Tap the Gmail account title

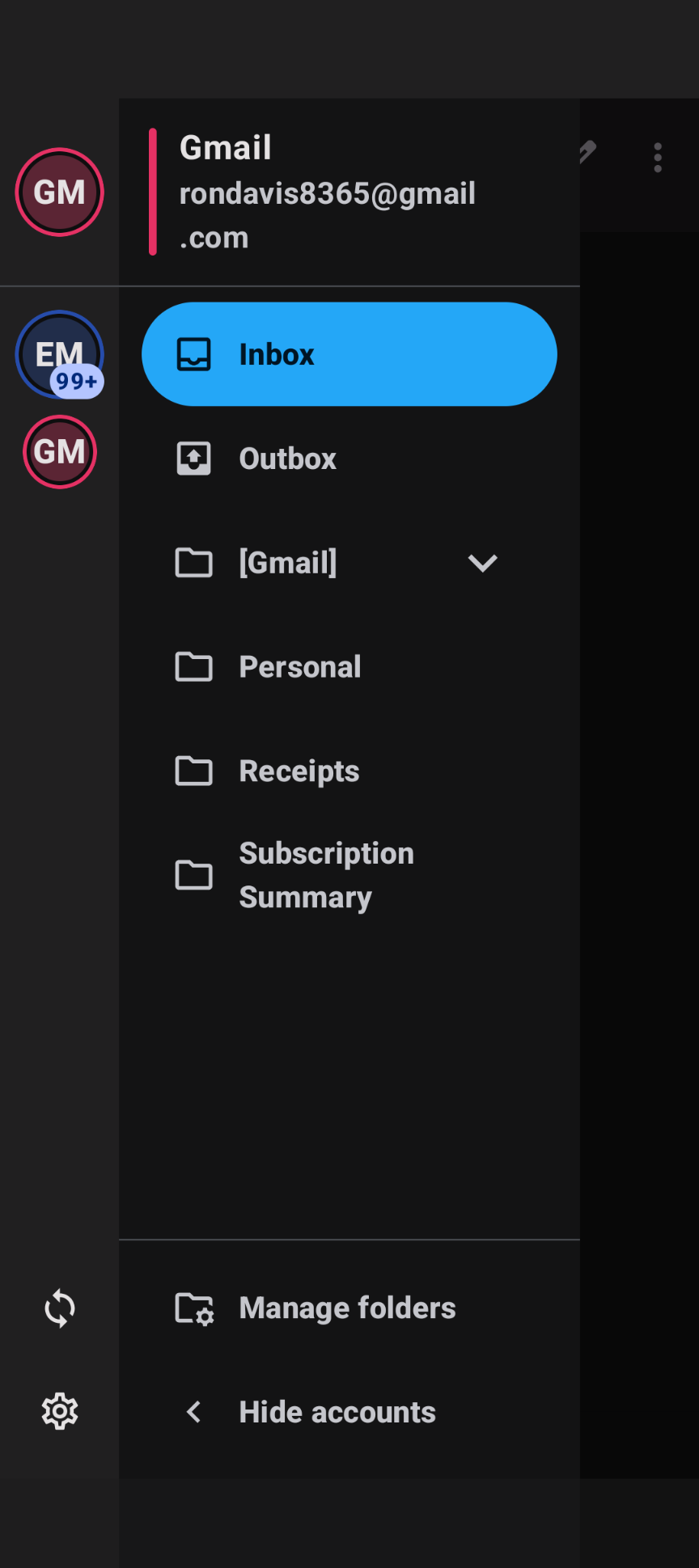225,147
